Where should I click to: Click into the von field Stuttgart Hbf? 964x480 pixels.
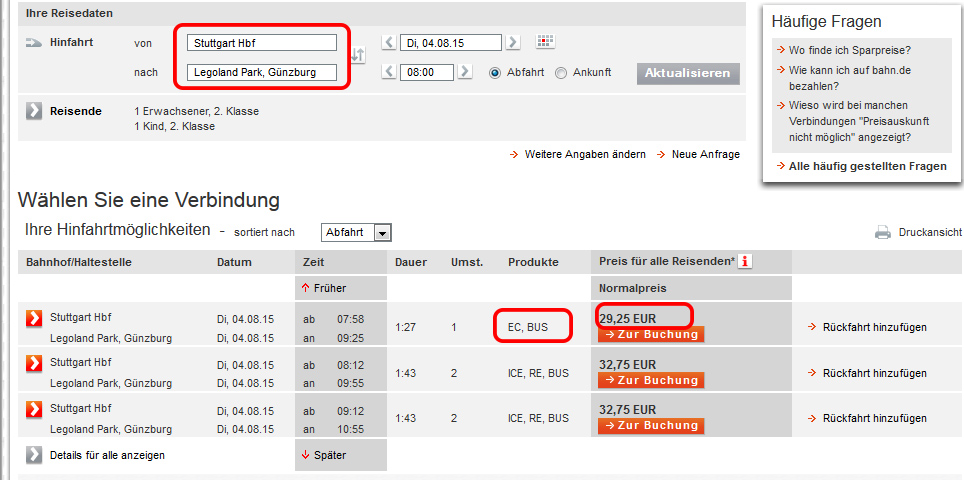[x=263, y=42]
